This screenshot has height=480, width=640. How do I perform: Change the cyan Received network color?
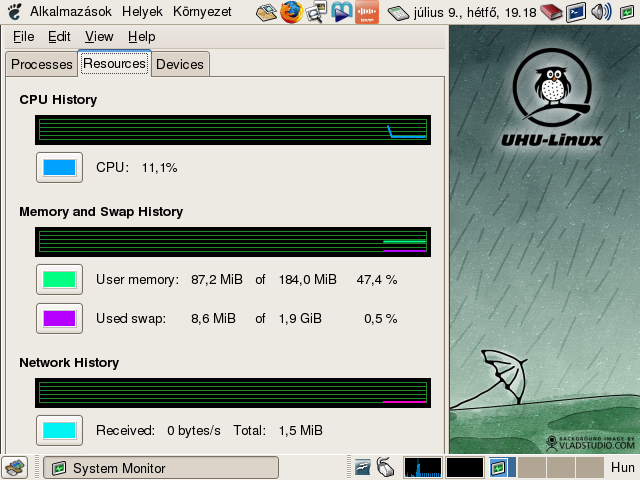tap(60, 430)
